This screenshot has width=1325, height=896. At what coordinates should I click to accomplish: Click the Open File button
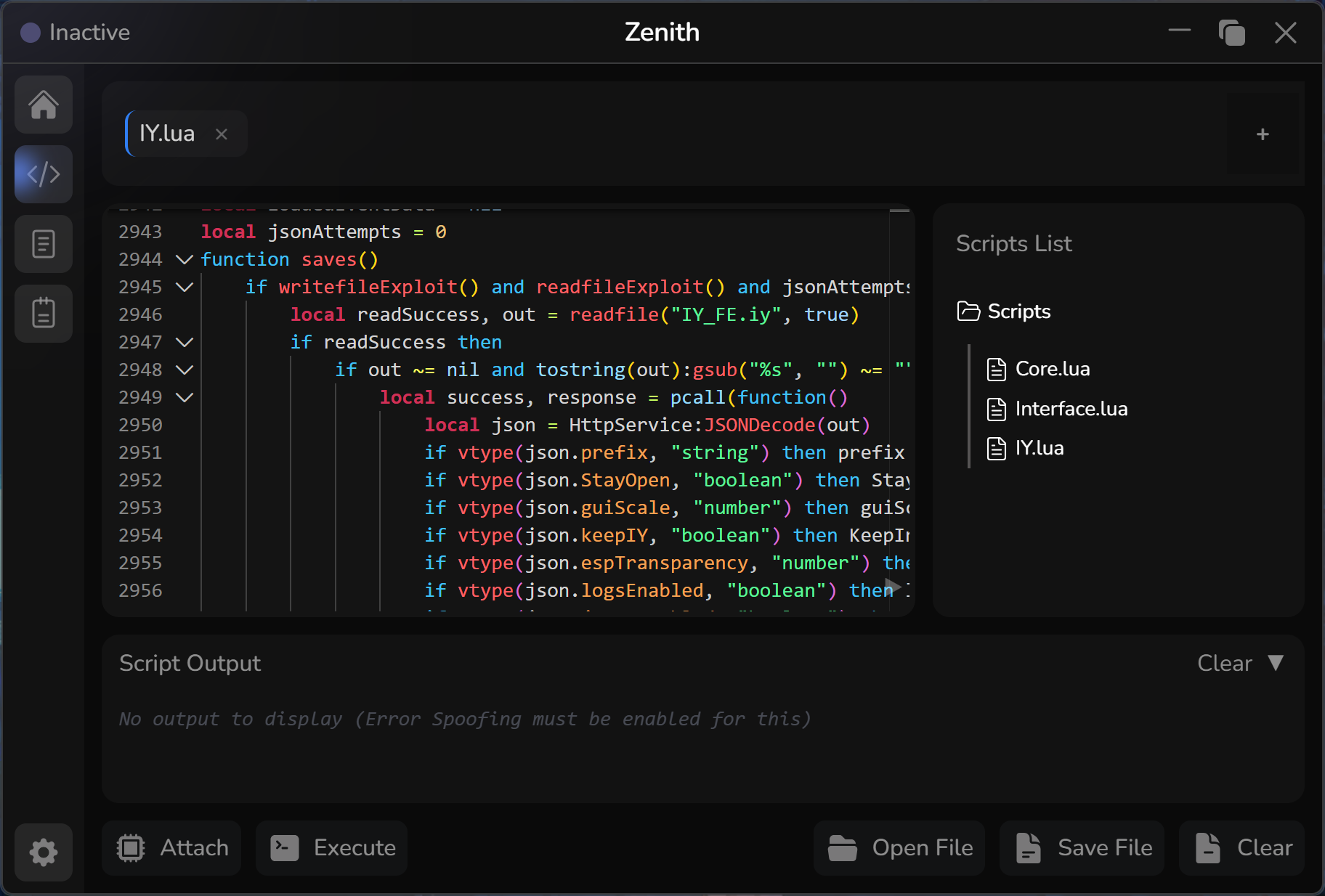coord(899,847)
